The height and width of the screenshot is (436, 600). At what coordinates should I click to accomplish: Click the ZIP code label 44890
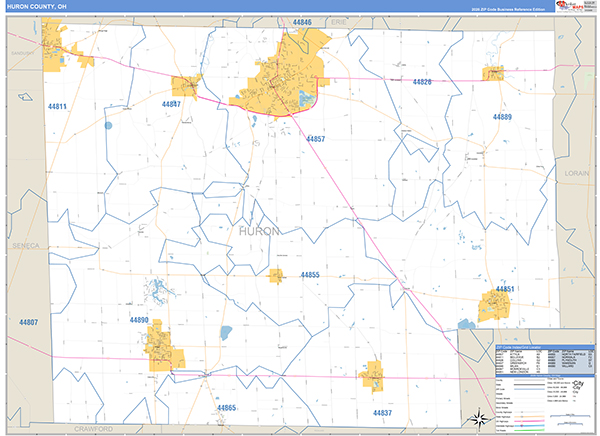tap(139, 320)
